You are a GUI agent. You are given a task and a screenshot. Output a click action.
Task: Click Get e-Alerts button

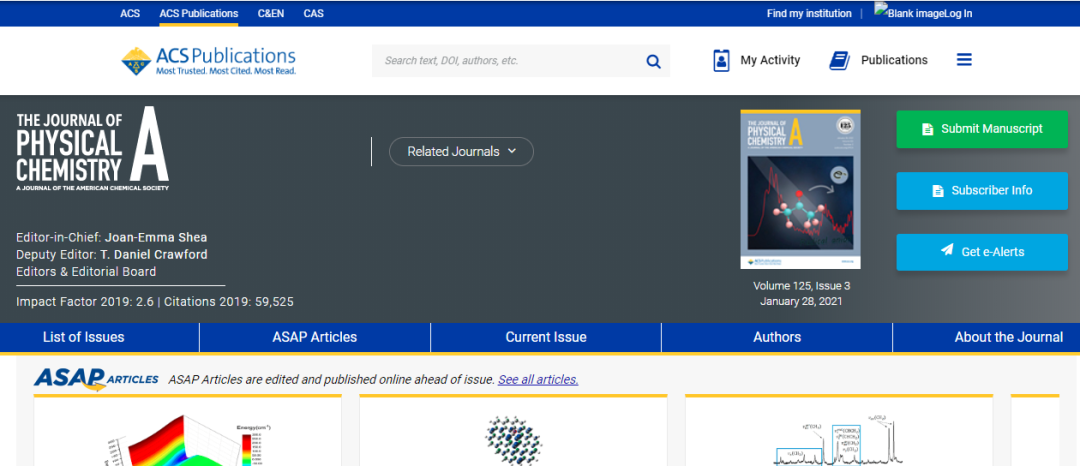pos(982,252)
